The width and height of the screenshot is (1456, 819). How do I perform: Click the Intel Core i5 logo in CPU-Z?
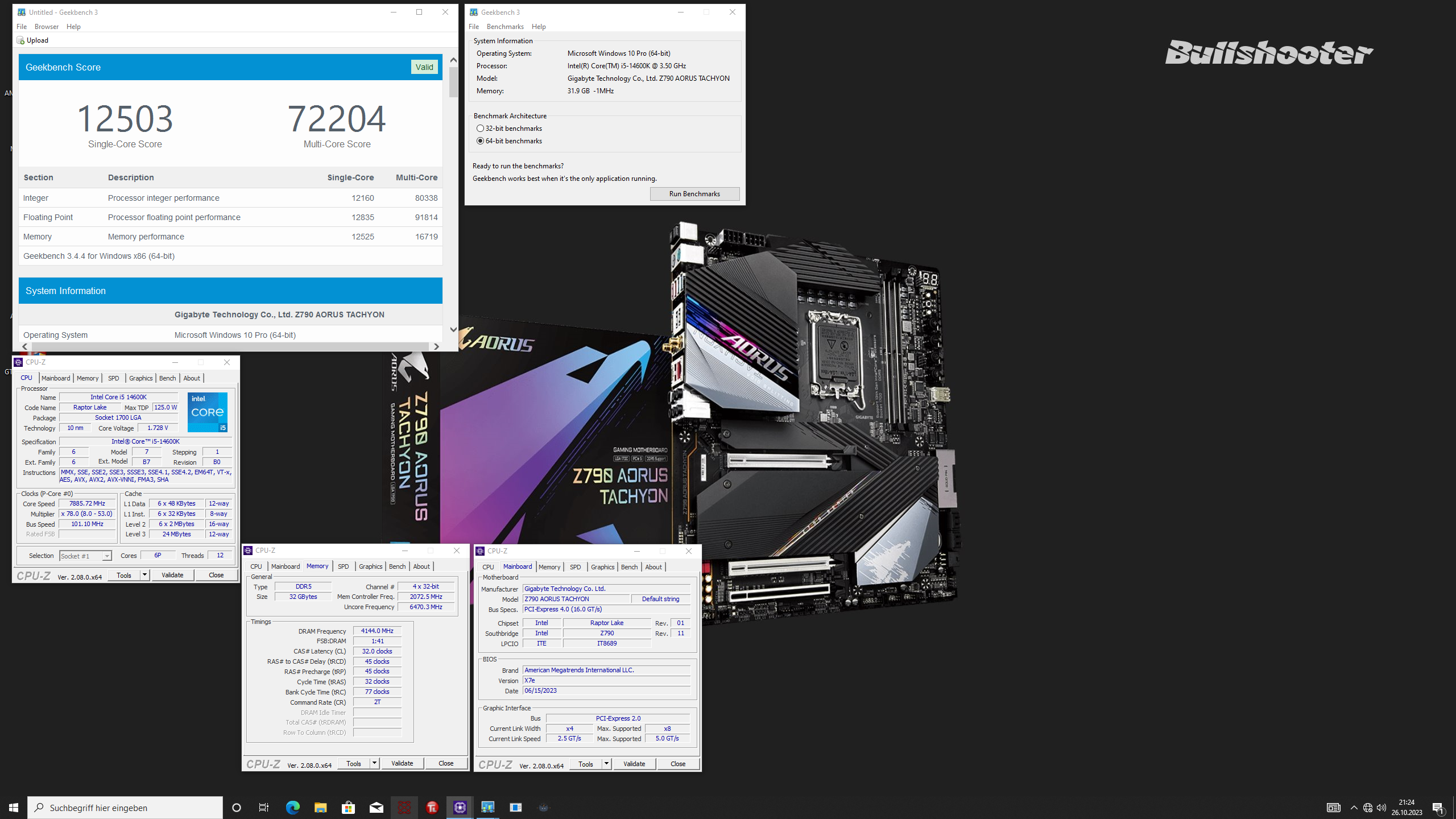tap(208, 412)
